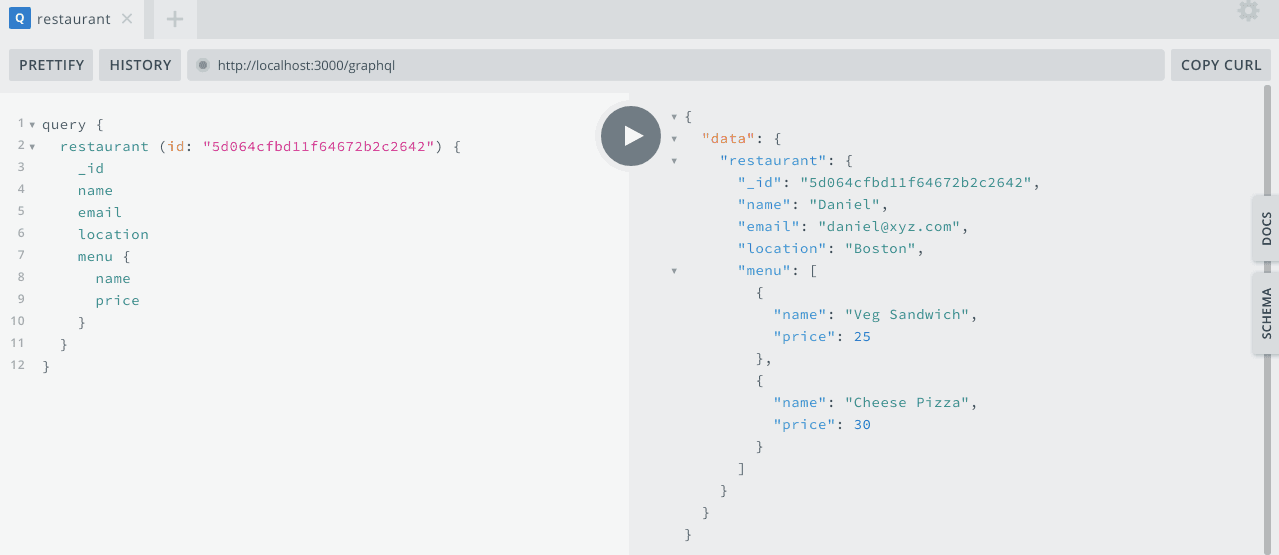
Task: Open the HISTORY panel
Action: tap(140, 65)
